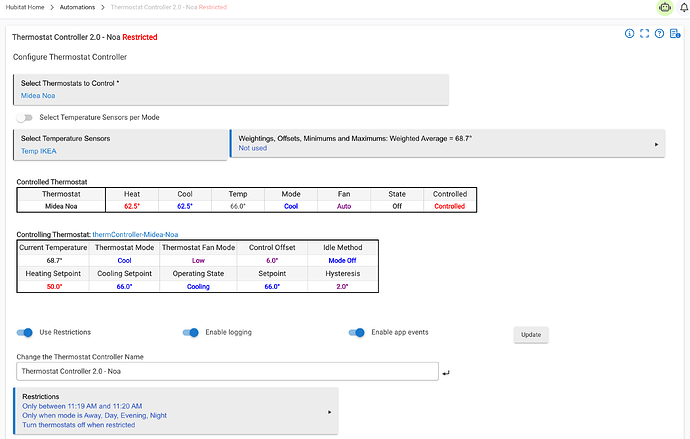This screenshot has width=690, height=439.
Task: Open the robot assistant icon
Action: click(x=665, y=7)
